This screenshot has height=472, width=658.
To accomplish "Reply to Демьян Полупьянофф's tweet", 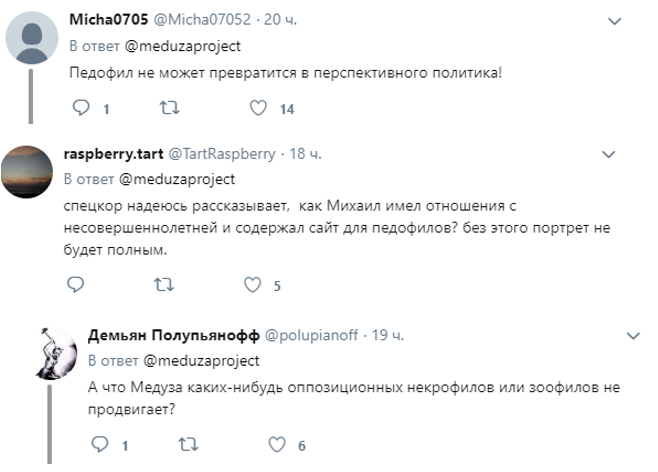I will (x=100, y=444).
